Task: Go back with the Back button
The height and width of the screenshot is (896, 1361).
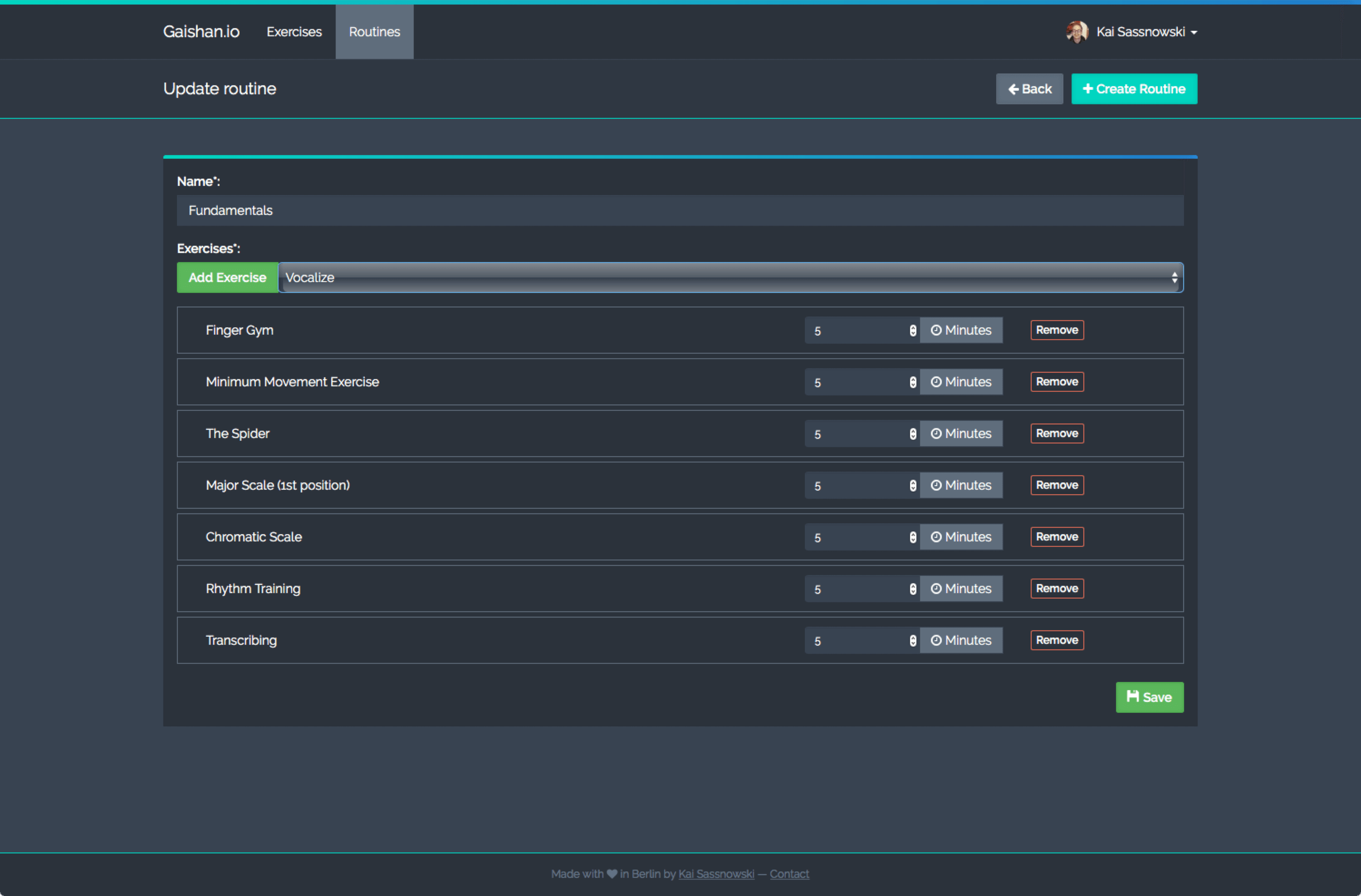Action: (1029, 88)
